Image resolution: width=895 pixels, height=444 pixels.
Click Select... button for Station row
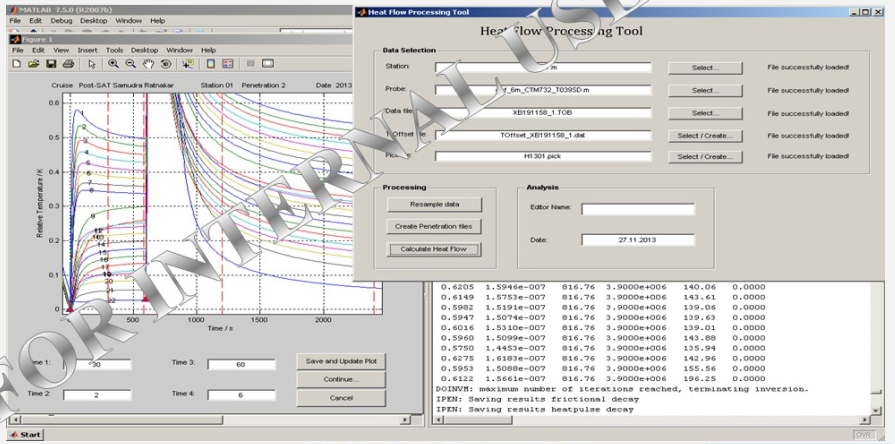pyautogui.click(x=705, y=68)
